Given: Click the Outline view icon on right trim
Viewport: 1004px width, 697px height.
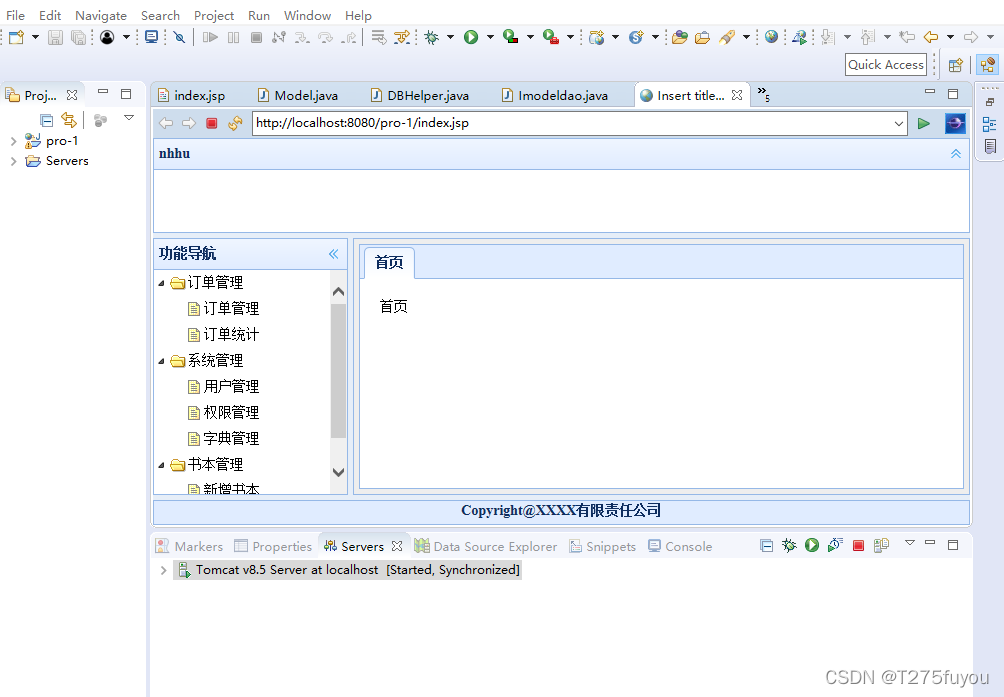Looking at the screenshot, I should (x=989, y=124).
